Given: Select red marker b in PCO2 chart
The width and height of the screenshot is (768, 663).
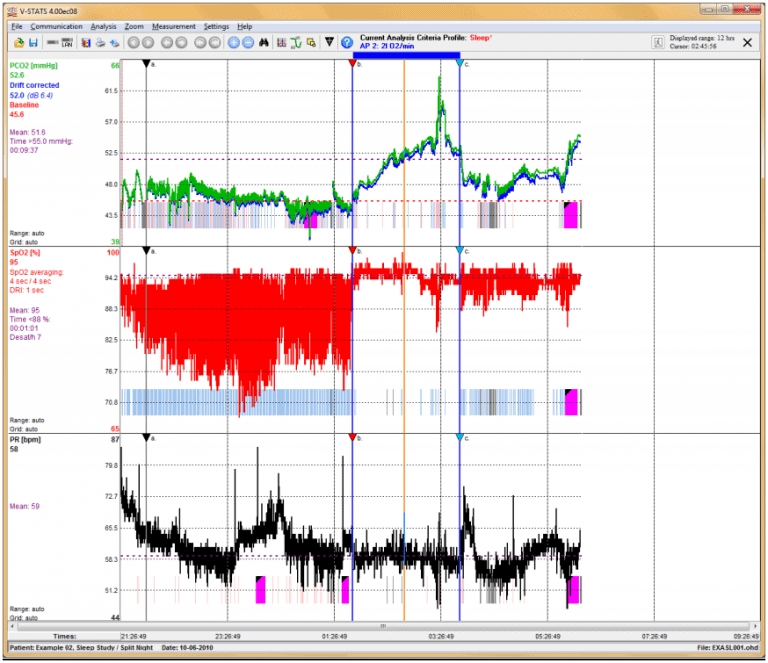Looking at the screenshot, I should pyautogui.click(x=352, y=63).
